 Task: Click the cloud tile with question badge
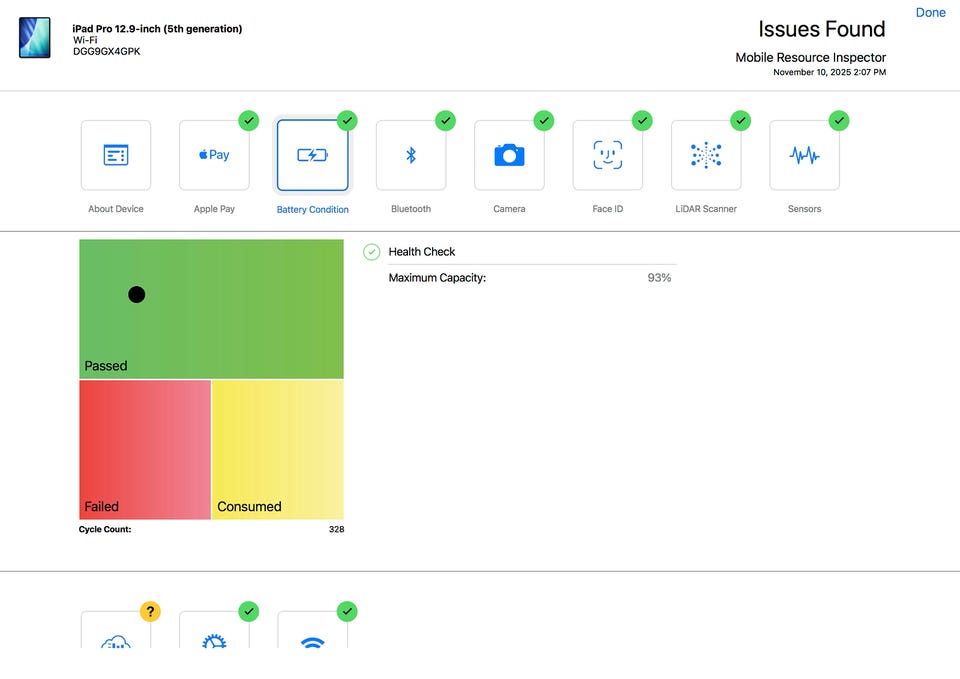[116, 629]
